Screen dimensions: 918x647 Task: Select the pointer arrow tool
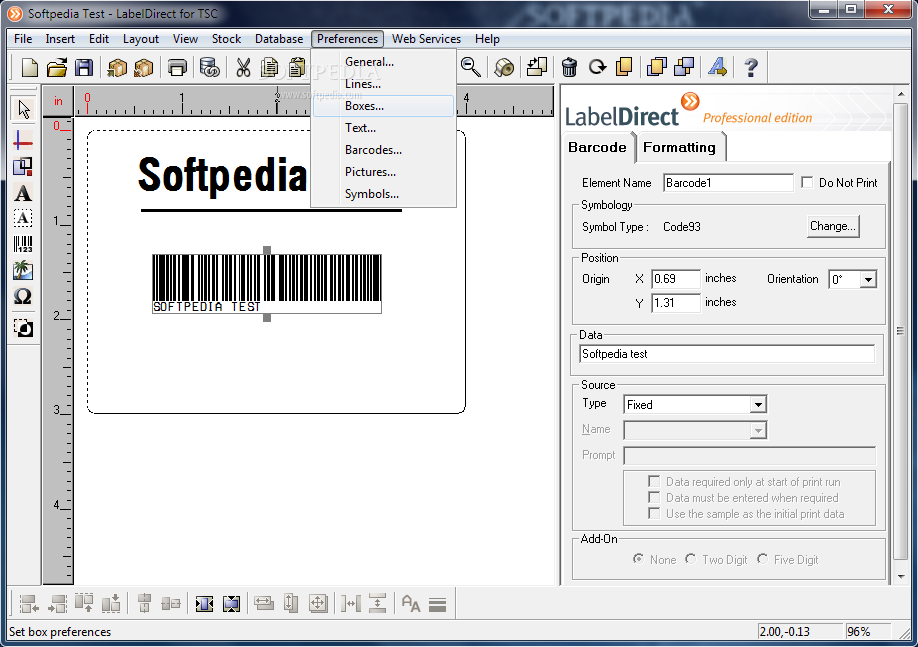click(23, 109)
